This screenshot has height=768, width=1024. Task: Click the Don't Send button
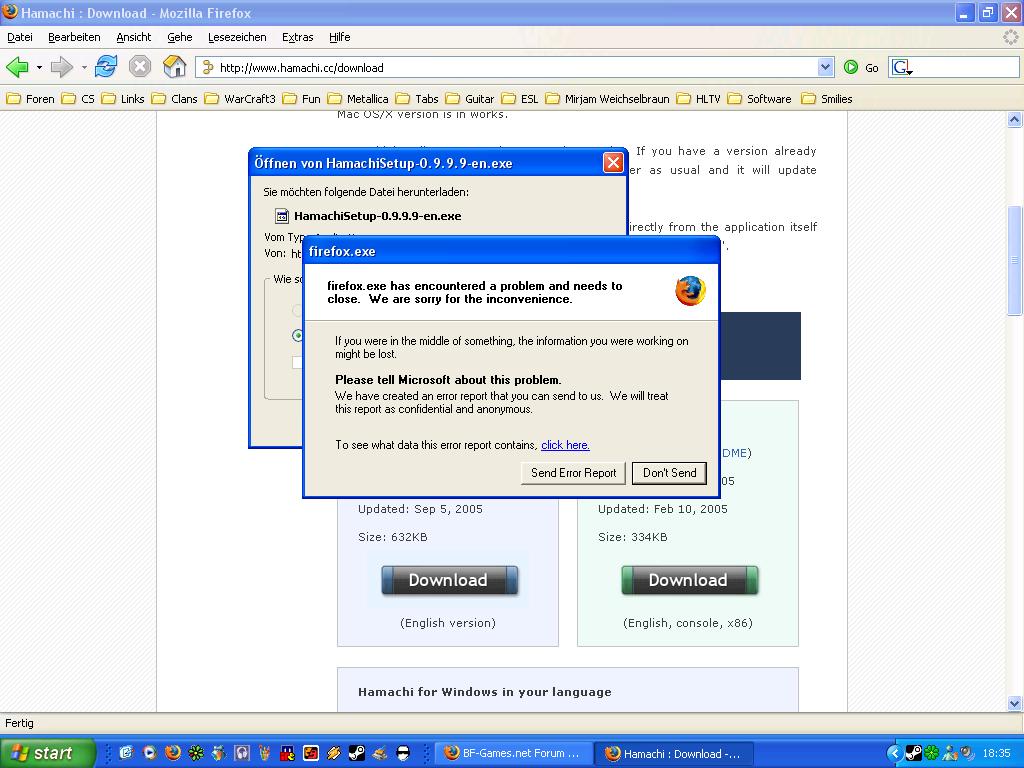(669, 473)
